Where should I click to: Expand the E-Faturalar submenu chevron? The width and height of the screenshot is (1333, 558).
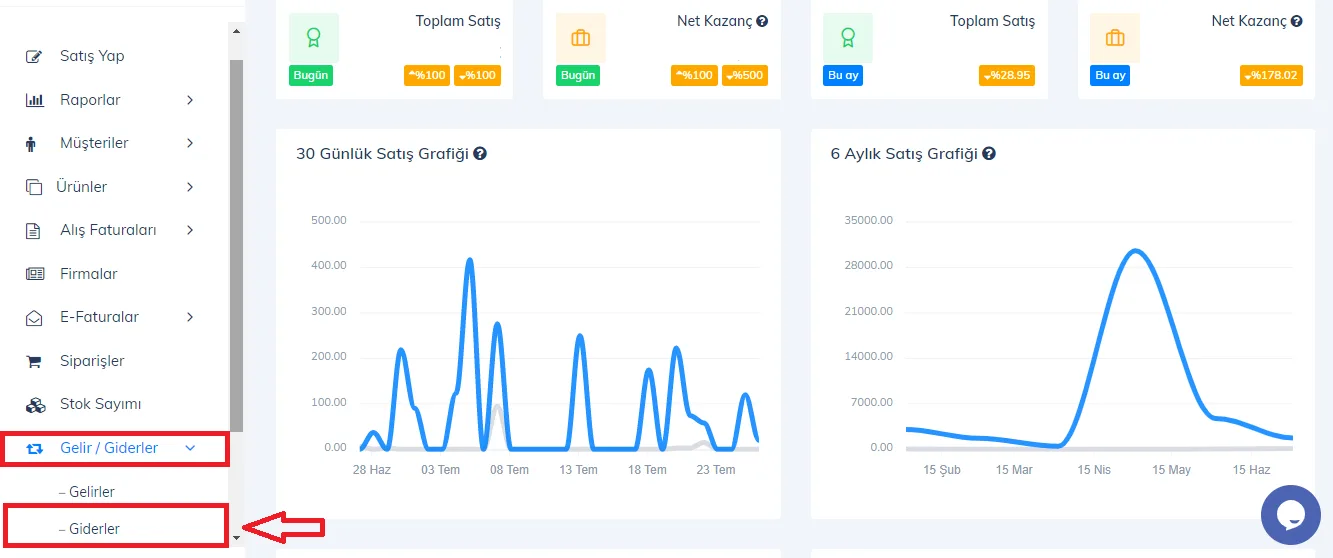[190, 317]
